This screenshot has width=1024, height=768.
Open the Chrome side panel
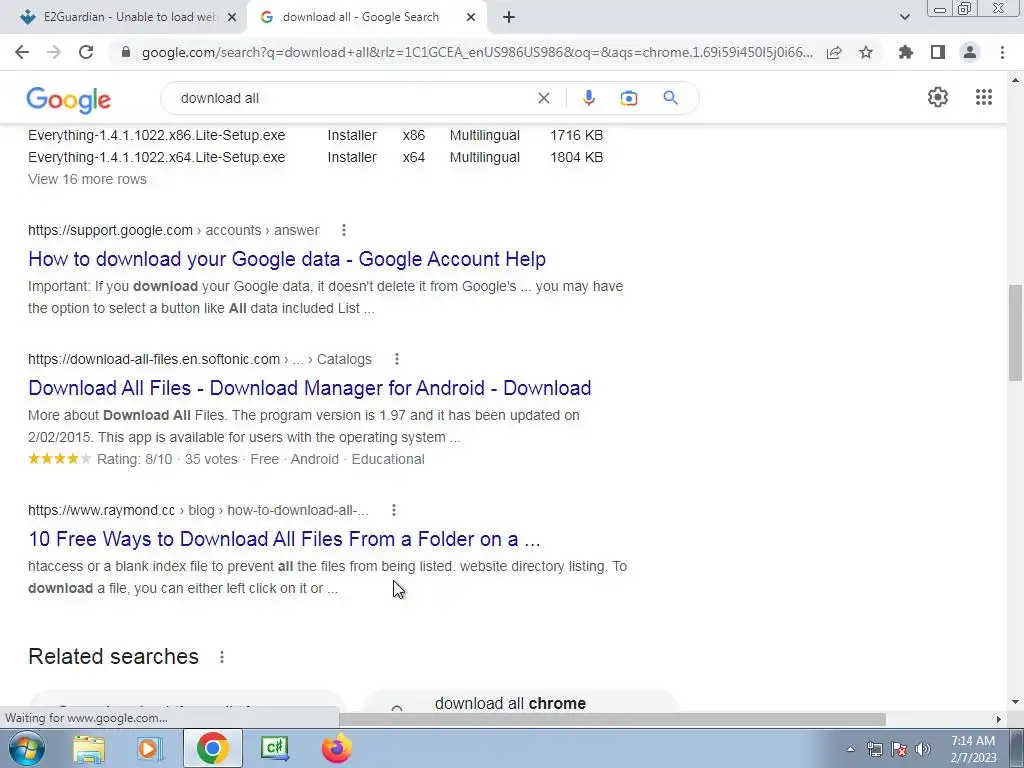[x=938, y=52]
